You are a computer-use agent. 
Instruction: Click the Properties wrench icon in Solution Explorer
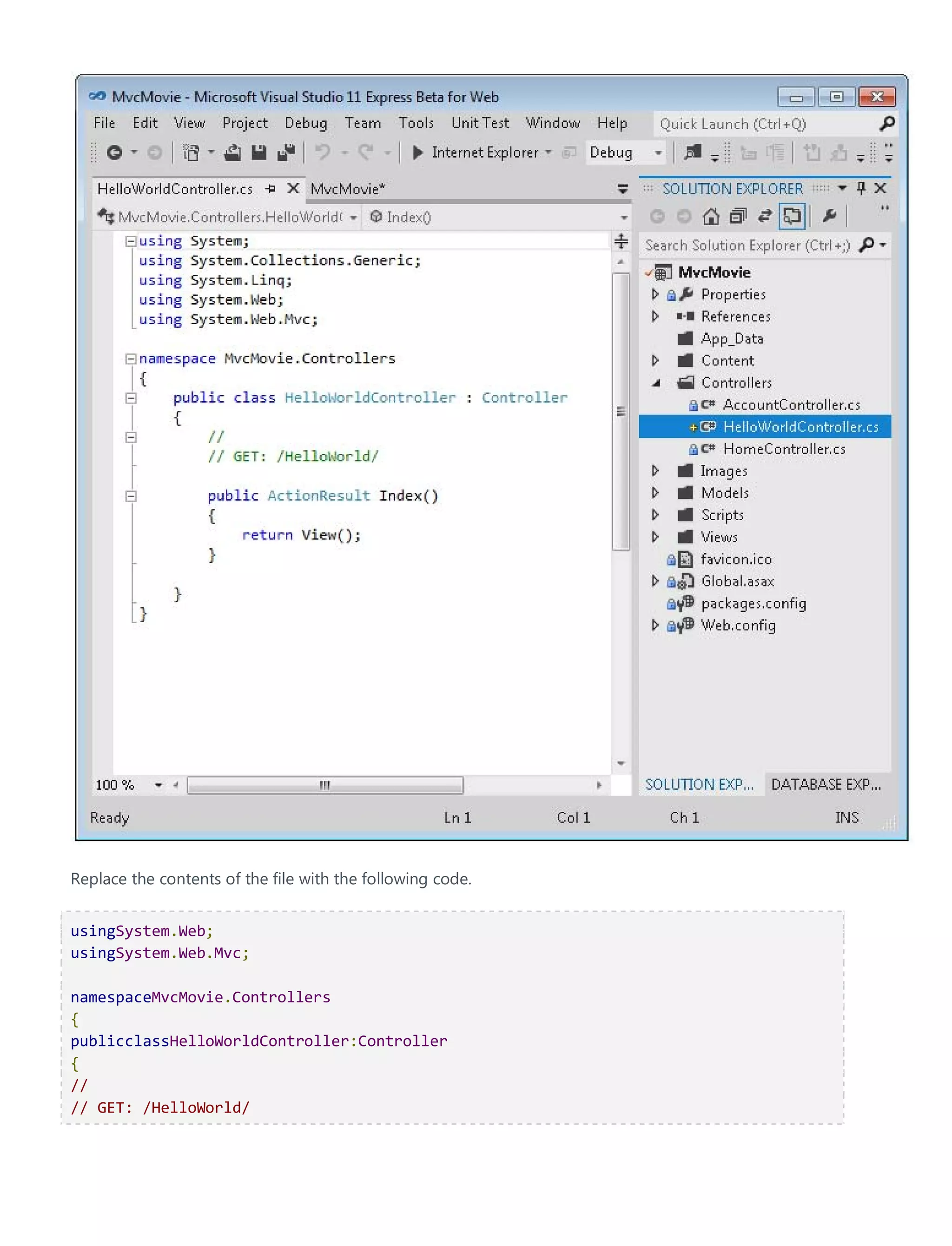pos(829,216)
